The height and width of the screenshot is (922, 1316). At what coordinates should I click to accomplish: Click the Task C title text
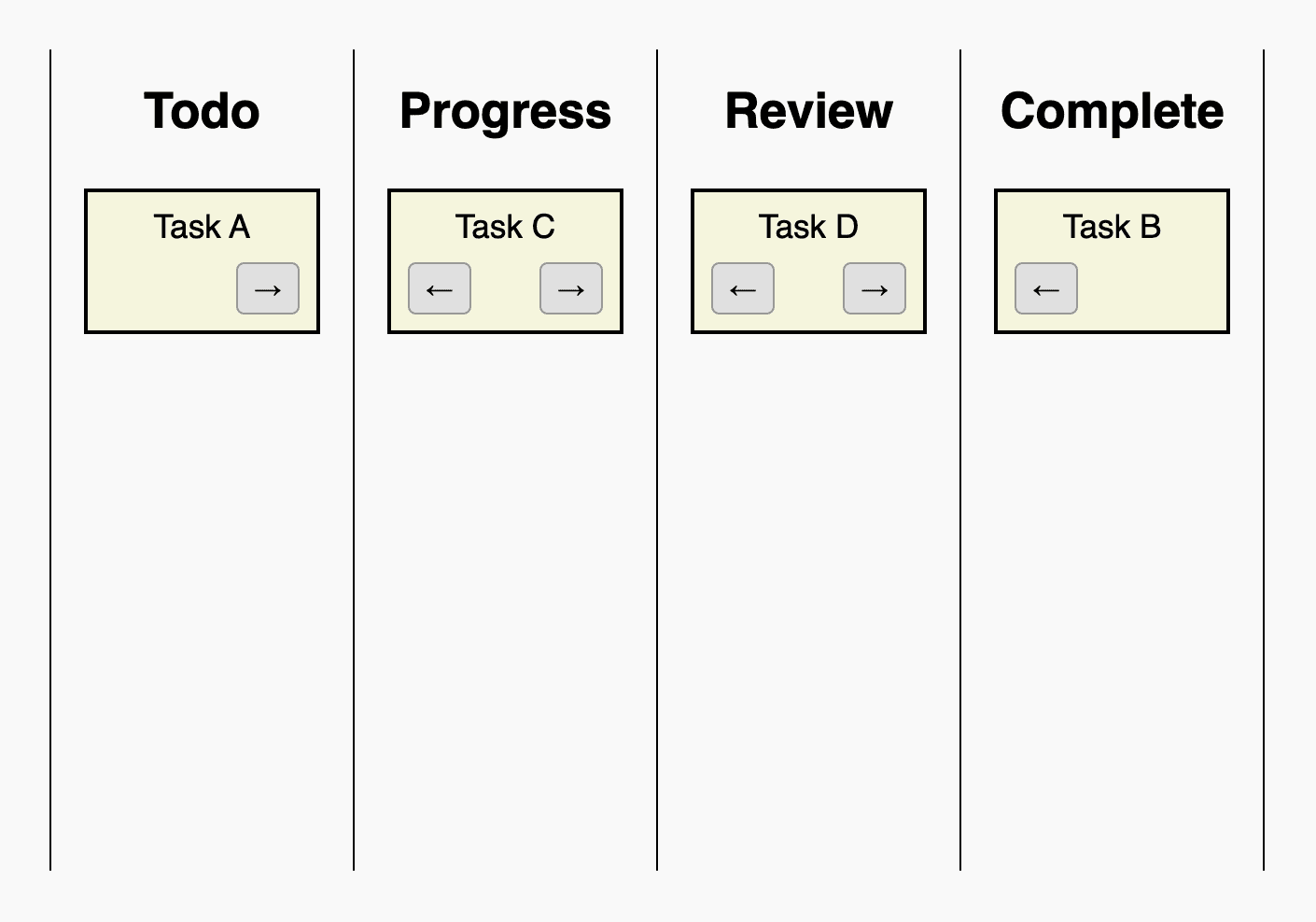click(x=505, y=226)
